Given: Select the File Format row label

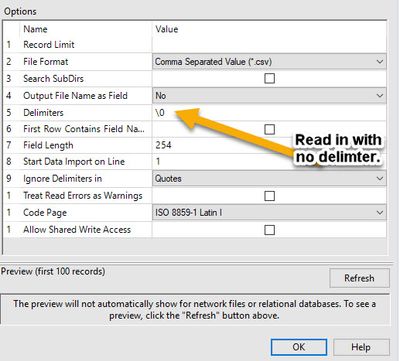Looking at the screenshot, I should tap(46, 62).
